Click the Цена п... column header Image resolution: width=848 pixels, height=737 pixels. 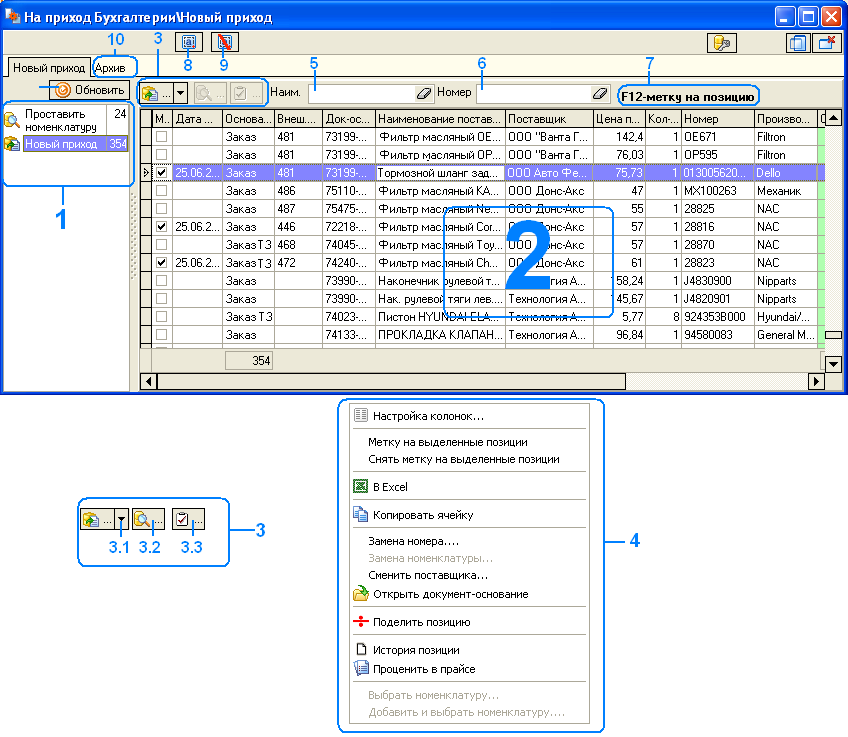(x=619, y=119)
